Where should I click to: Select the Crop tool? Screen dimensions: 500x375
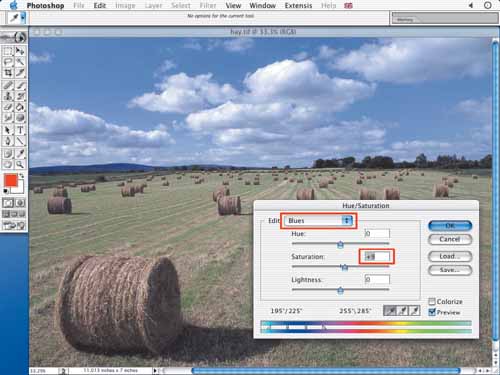point(8,73)
